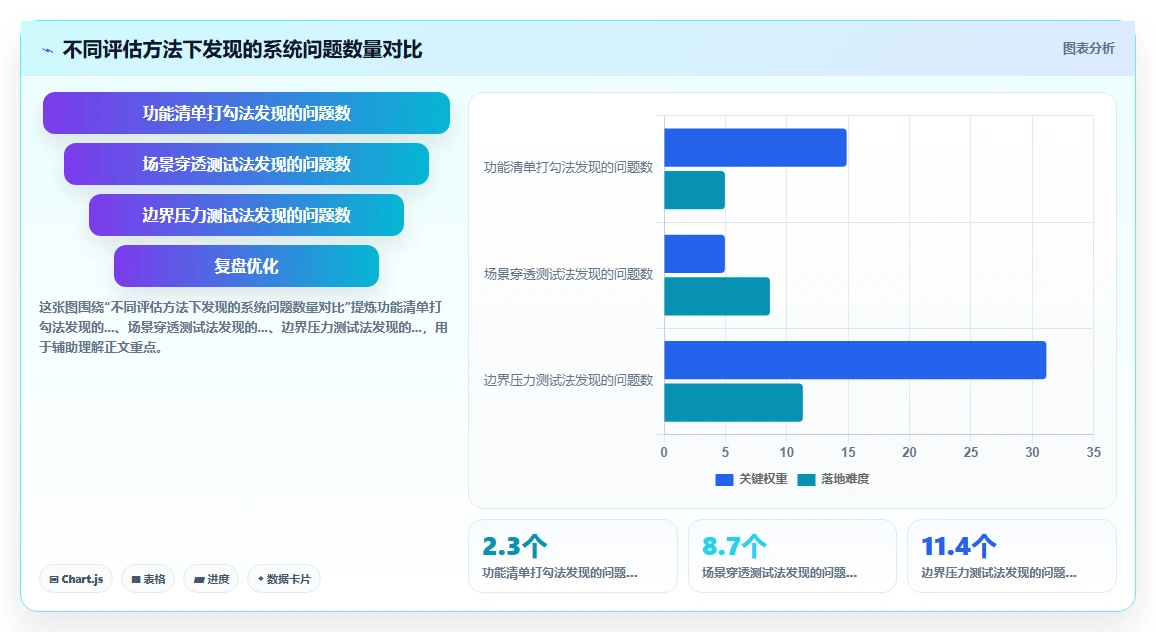Click the chart title 不同评估方法下发现的系统问题数量对比
The width and height of the screenshot is (1156, 632).
[243, 49]
